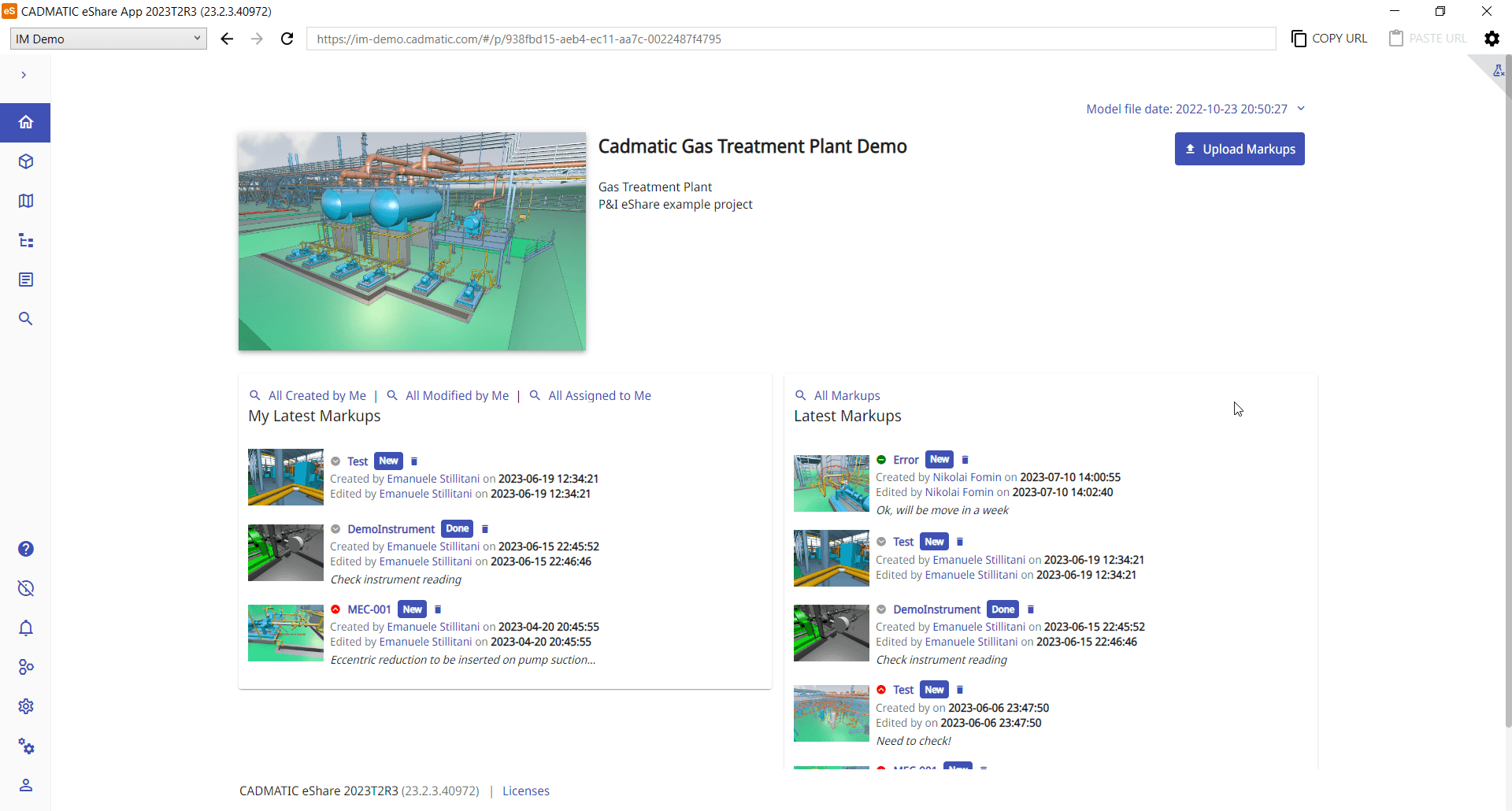Image resolution: width=1512 pixels, height=811 pixels.
Task: Open the Maps view
Action: click(x=25, y=201)
